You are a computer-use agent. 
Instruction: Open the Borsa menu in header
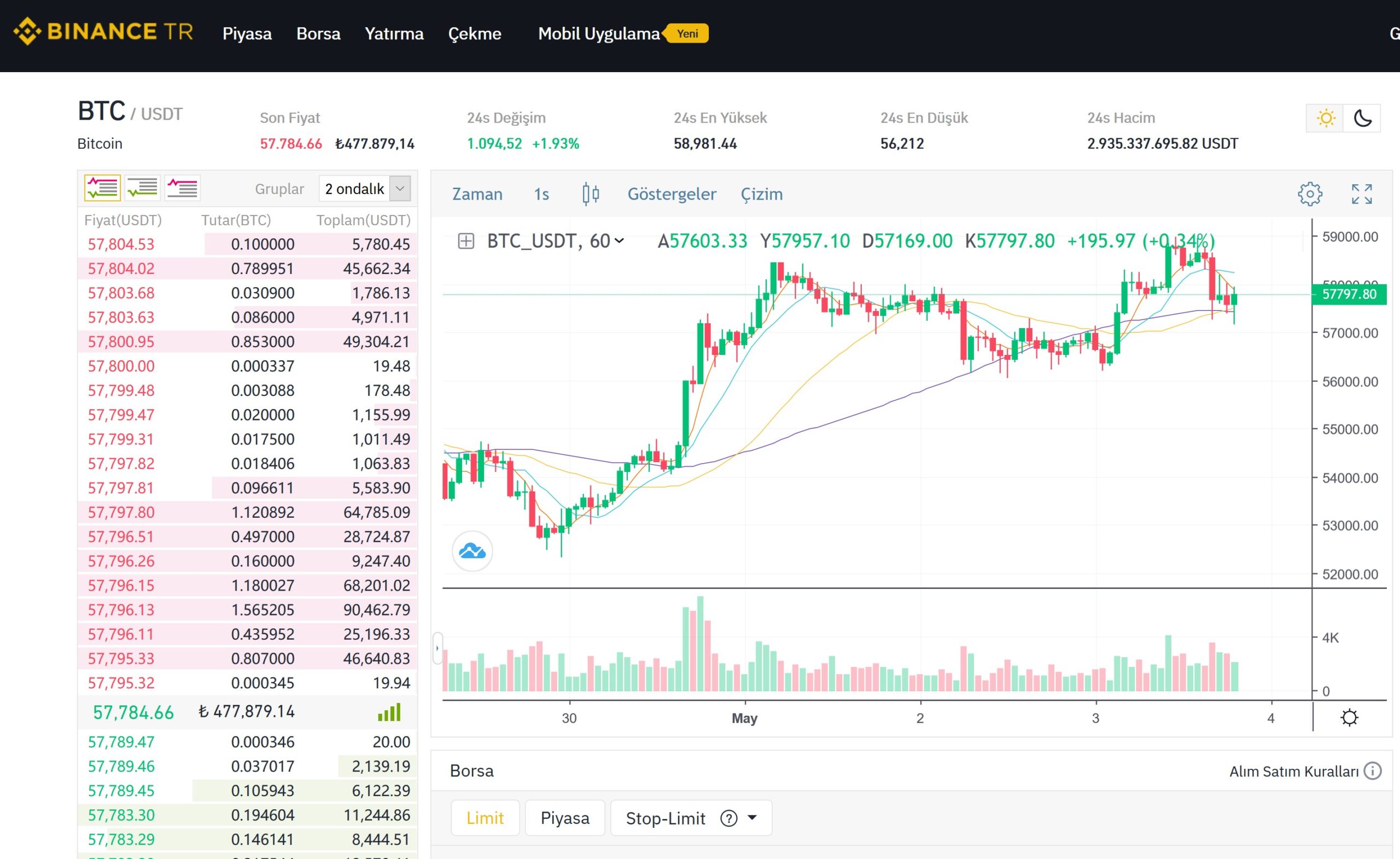[318, 33]
